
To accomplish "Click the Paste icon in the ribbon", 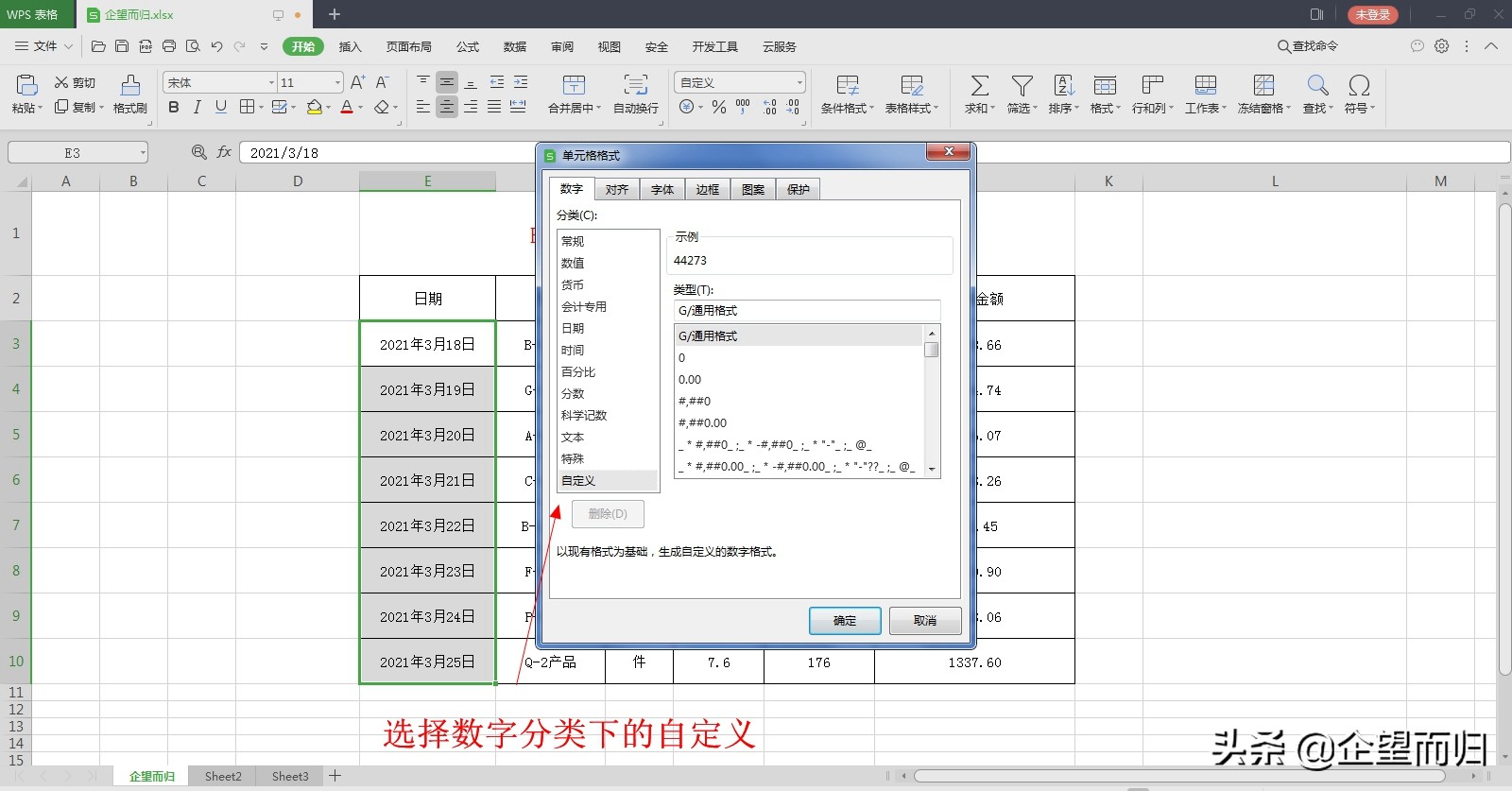I will click(26, 85).
